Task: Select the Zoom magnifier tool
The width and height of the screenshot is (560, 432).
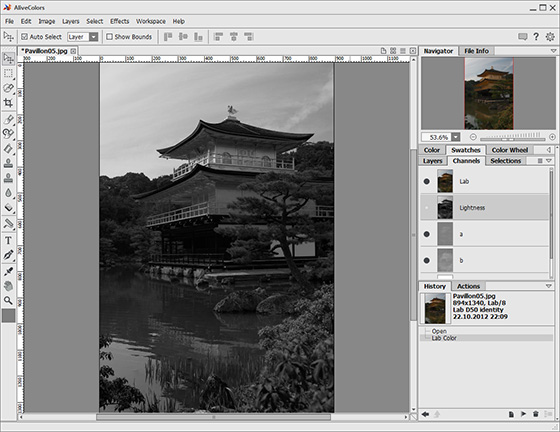Action: (8, 301)
